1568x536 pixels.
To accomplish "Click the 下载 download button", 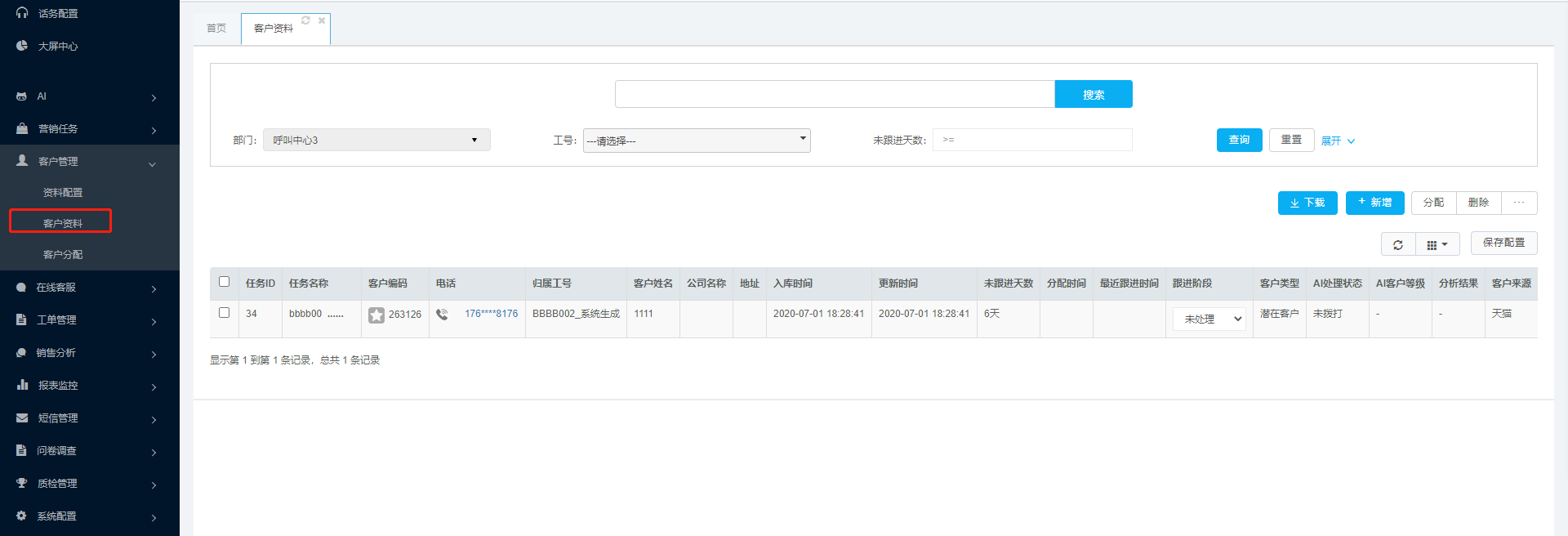I will [1307, 203].
